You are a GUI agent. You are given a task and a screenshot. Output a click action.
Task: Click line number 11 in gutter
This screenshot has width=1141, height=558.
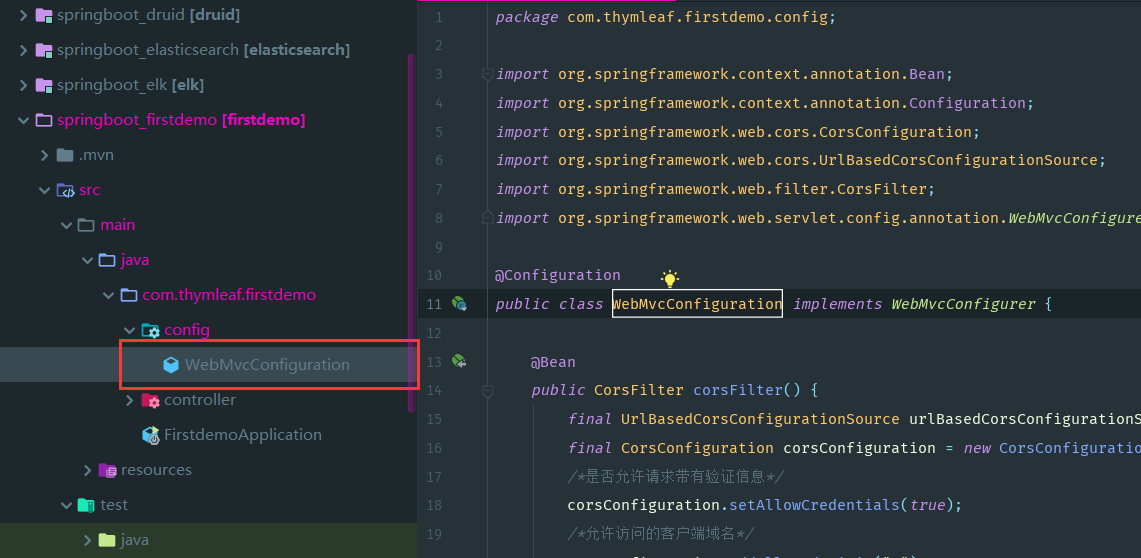(434, 304)
